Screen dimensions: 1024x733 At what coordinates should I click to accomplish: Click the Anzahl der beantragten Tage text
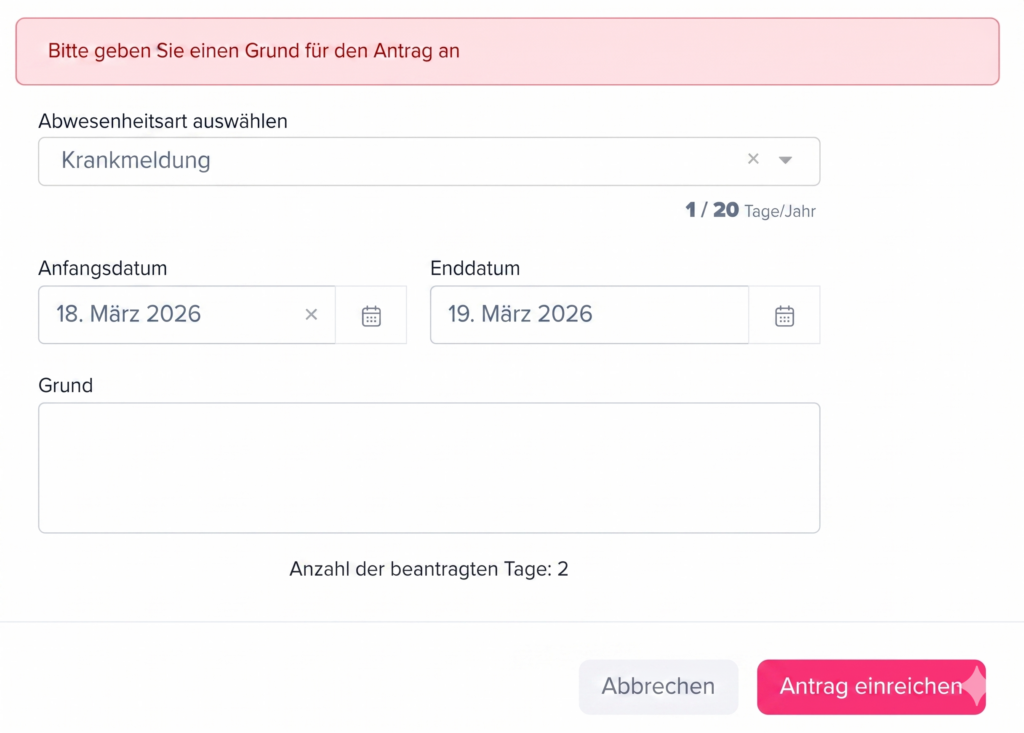pyautogui.click(x=428, y=568)
